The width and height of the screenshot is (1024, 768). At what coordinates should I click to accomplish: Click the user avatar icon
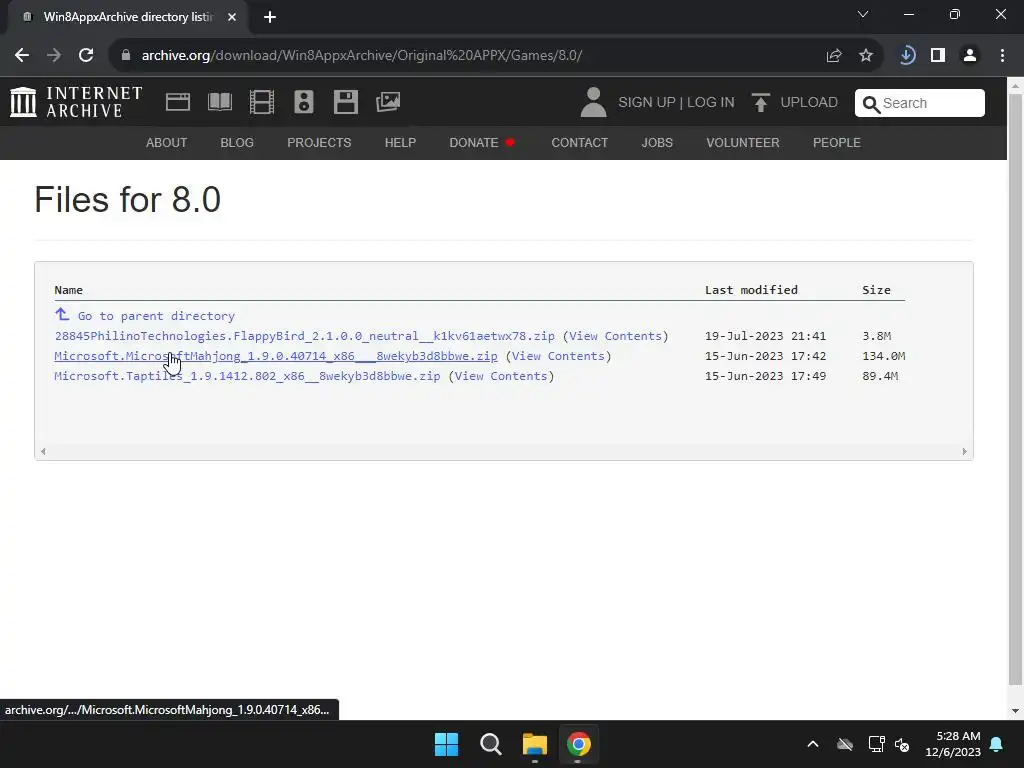[593, 102]
